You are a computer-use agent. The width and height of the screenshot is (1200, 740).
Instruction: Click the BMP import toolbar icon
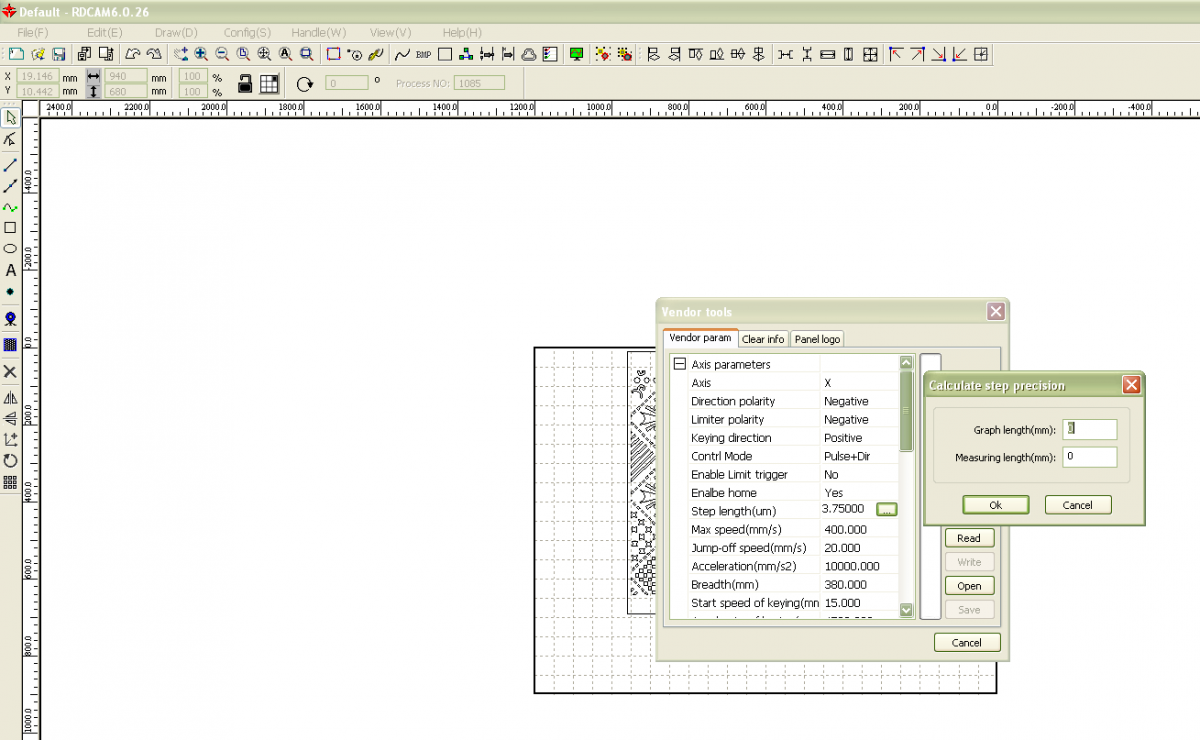point(423,54)
